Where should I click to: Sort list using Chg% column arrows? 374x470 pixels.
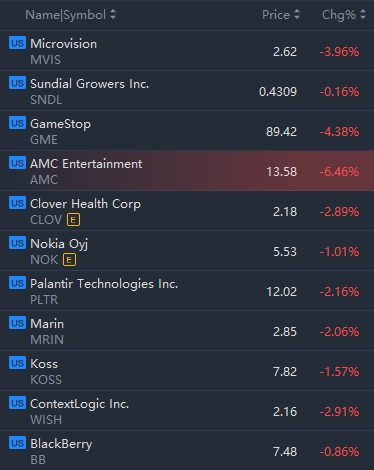click(x=363, y=15)
